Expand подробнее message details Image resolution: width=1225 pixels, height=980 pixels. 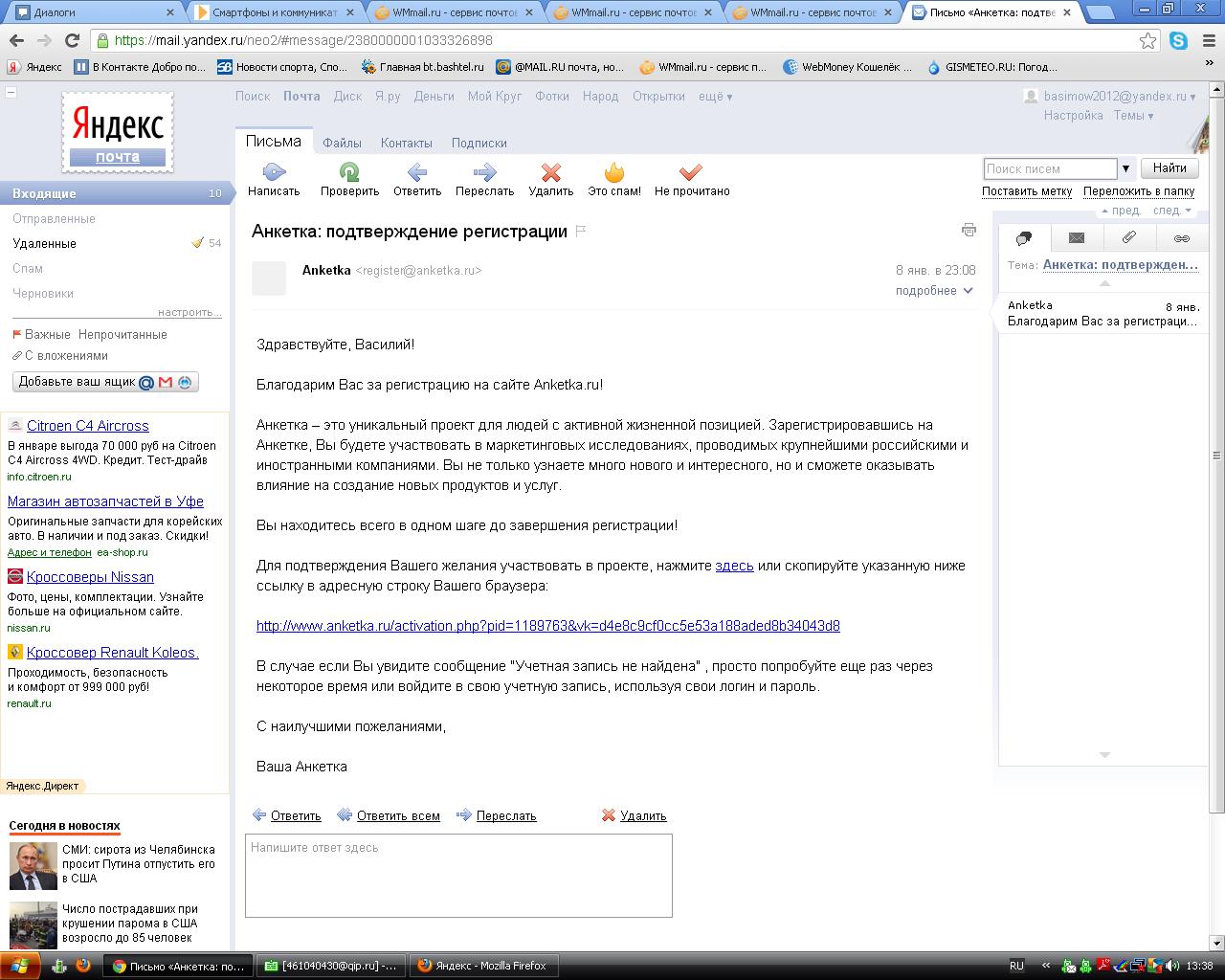(x=934, y=290)
